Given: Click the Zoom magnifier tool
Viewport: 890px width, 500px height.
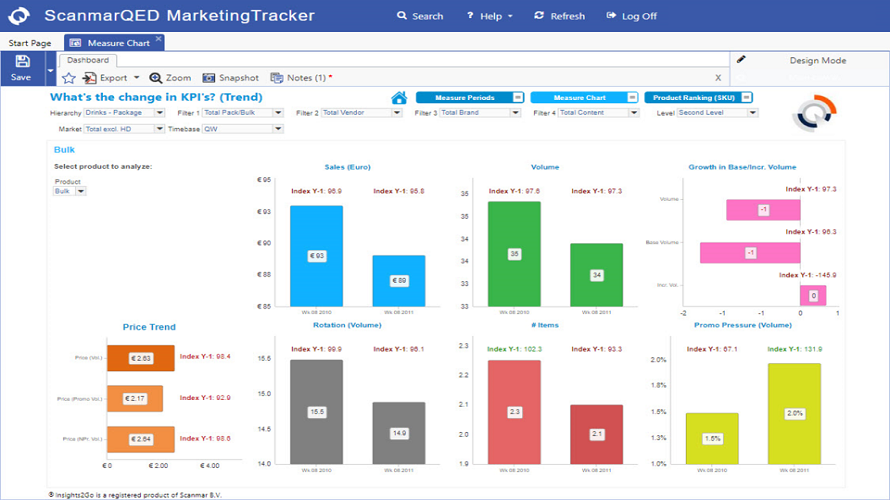Looking at the screenshot, I should pos(170,78).
